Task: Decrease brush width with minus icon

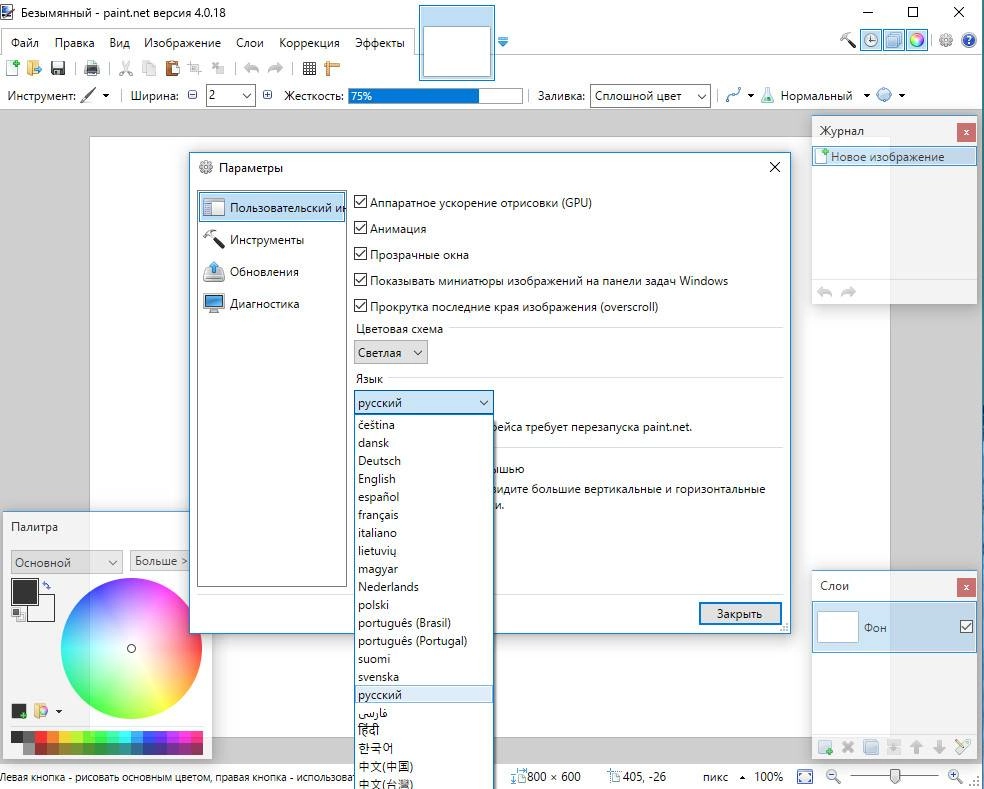Action: pos(193,95)
